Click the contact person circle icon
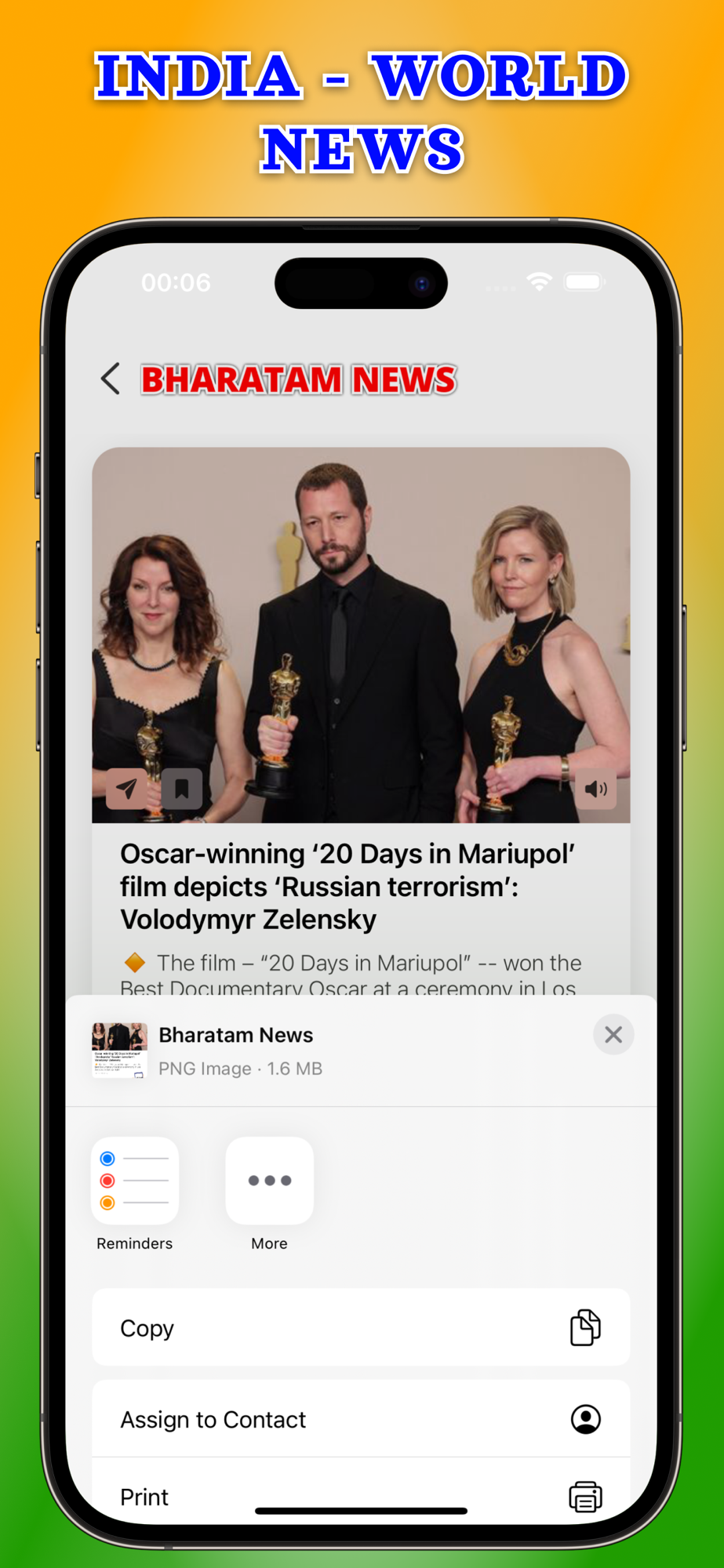This screenshot has width=724, height=1568. [585, 1419]
